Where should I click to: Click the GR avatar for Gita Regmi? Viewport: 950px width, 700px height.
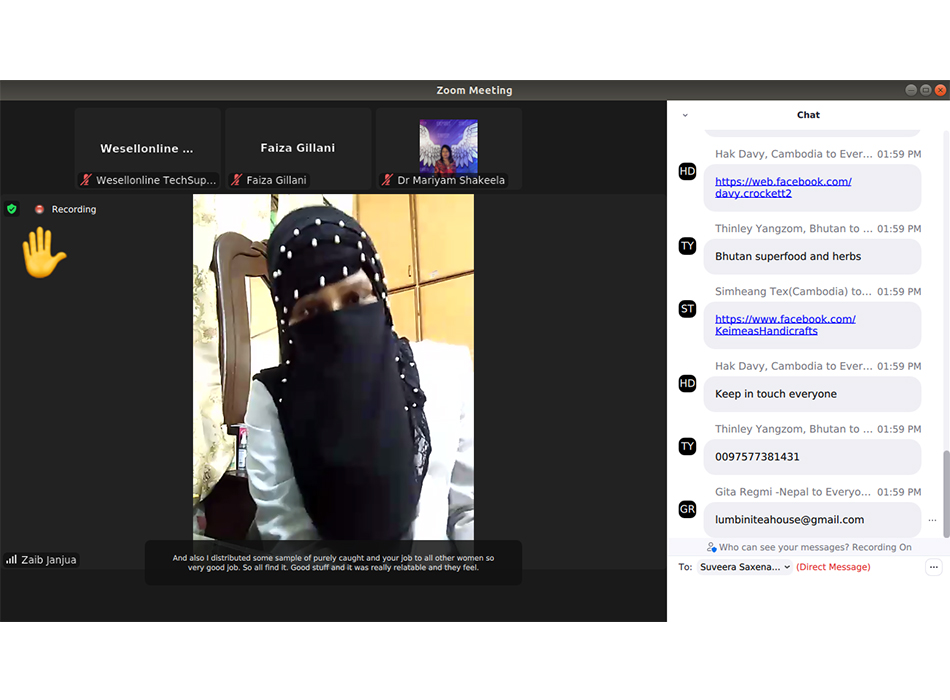[x=687, y=509]
